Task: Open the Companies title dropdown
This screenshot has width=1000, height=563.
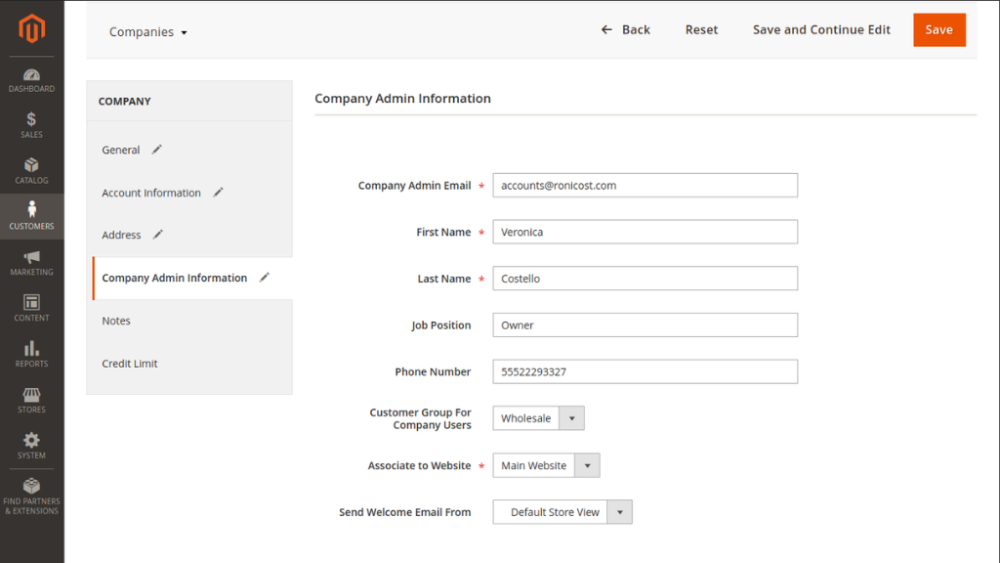Action: (148, 32)
